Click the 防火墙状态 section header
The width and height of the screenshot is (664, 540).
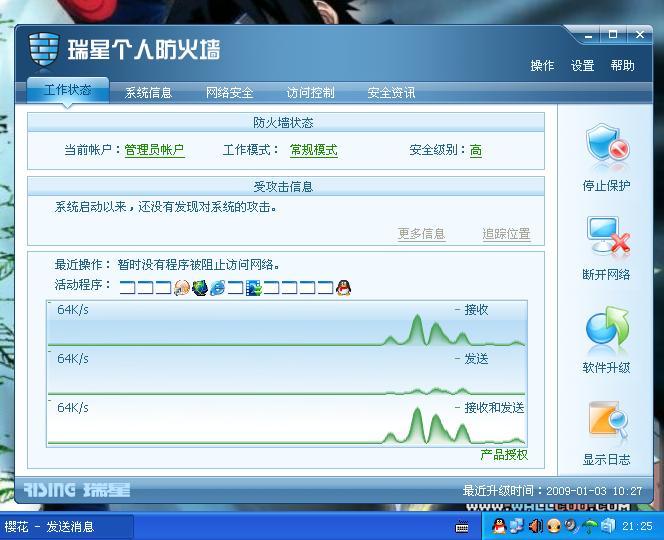click(x=286, y=123)
